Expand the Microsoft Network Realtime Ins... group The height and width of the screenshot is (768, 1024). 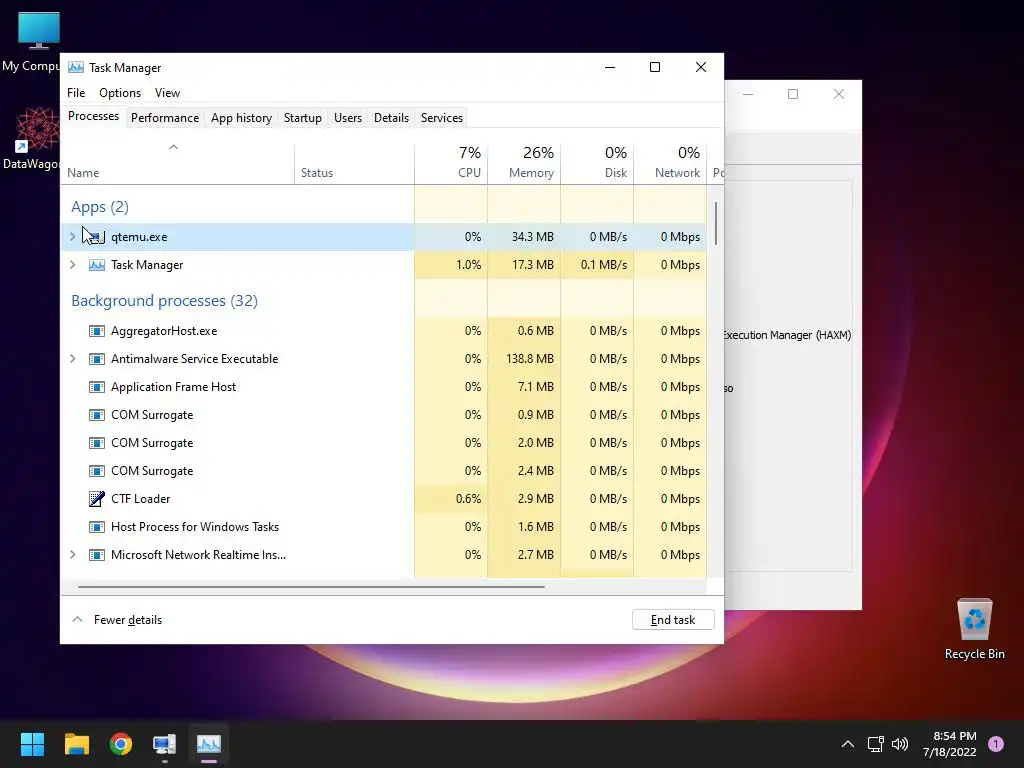pyautogui.click(x=72, y=554)
